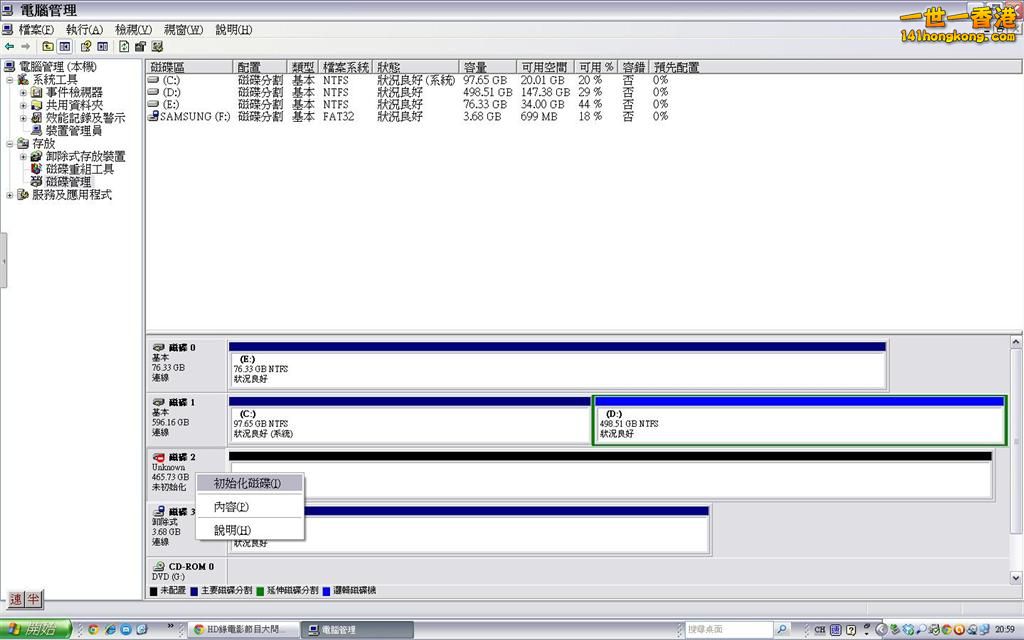Viewport: 1024px width, 640px height.
Task: Open the 檢視 menu in menu bar
Action: (133, 30)
